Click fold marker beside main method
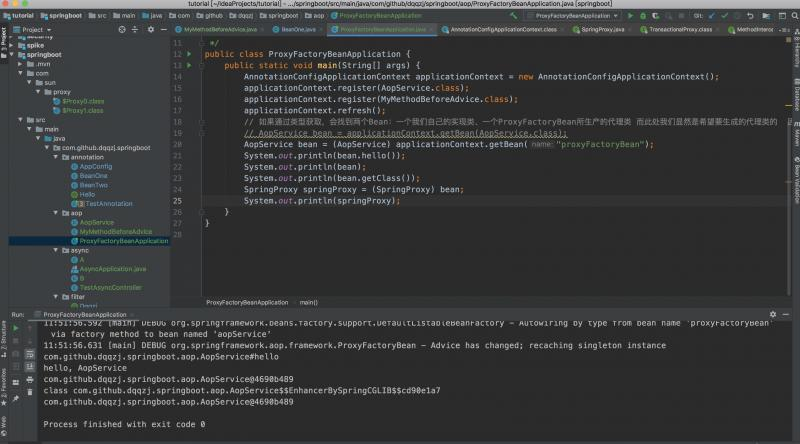This screenshot has width=800, height=444. click(202, 65)
